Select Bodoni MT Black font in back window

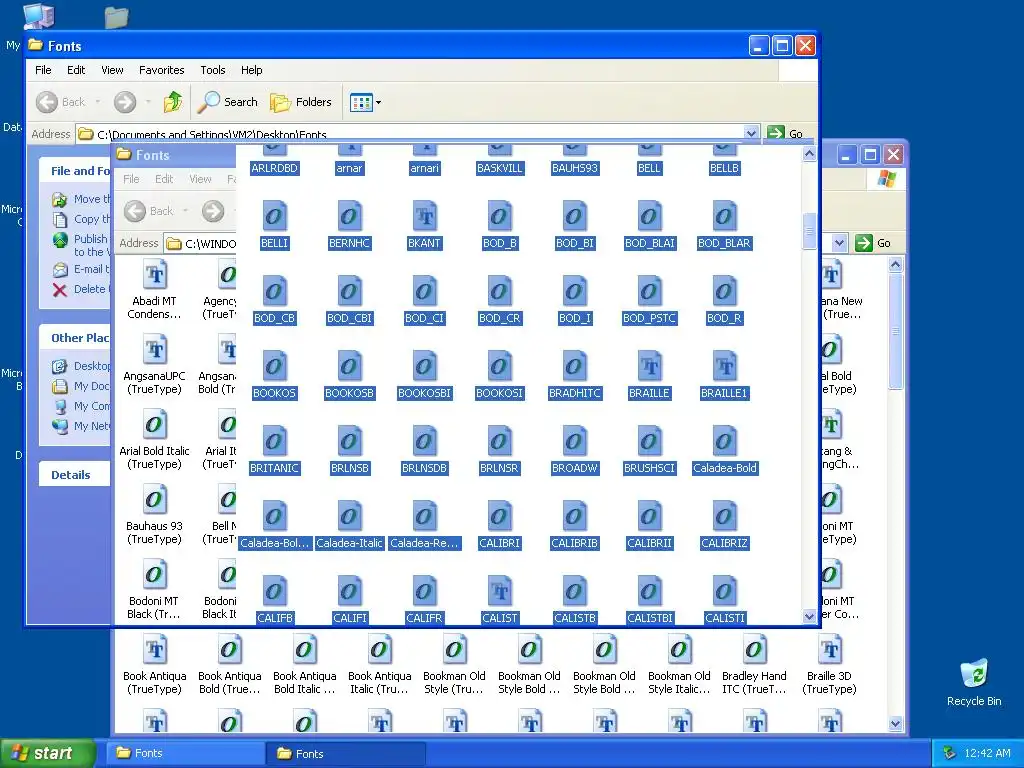[155, 576]
